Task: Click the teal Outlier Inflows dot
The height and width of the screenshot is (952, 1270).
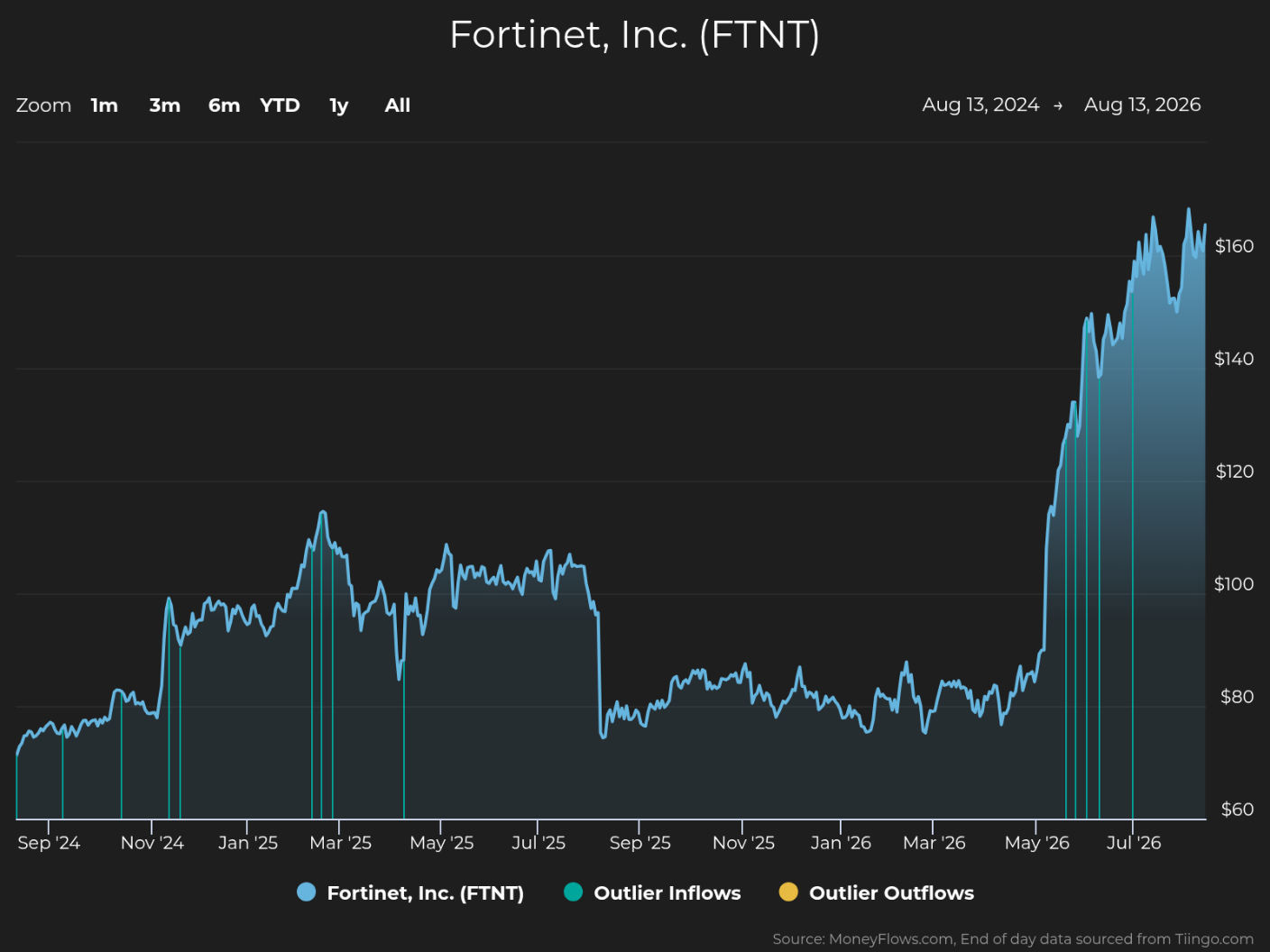Action: 573,892
